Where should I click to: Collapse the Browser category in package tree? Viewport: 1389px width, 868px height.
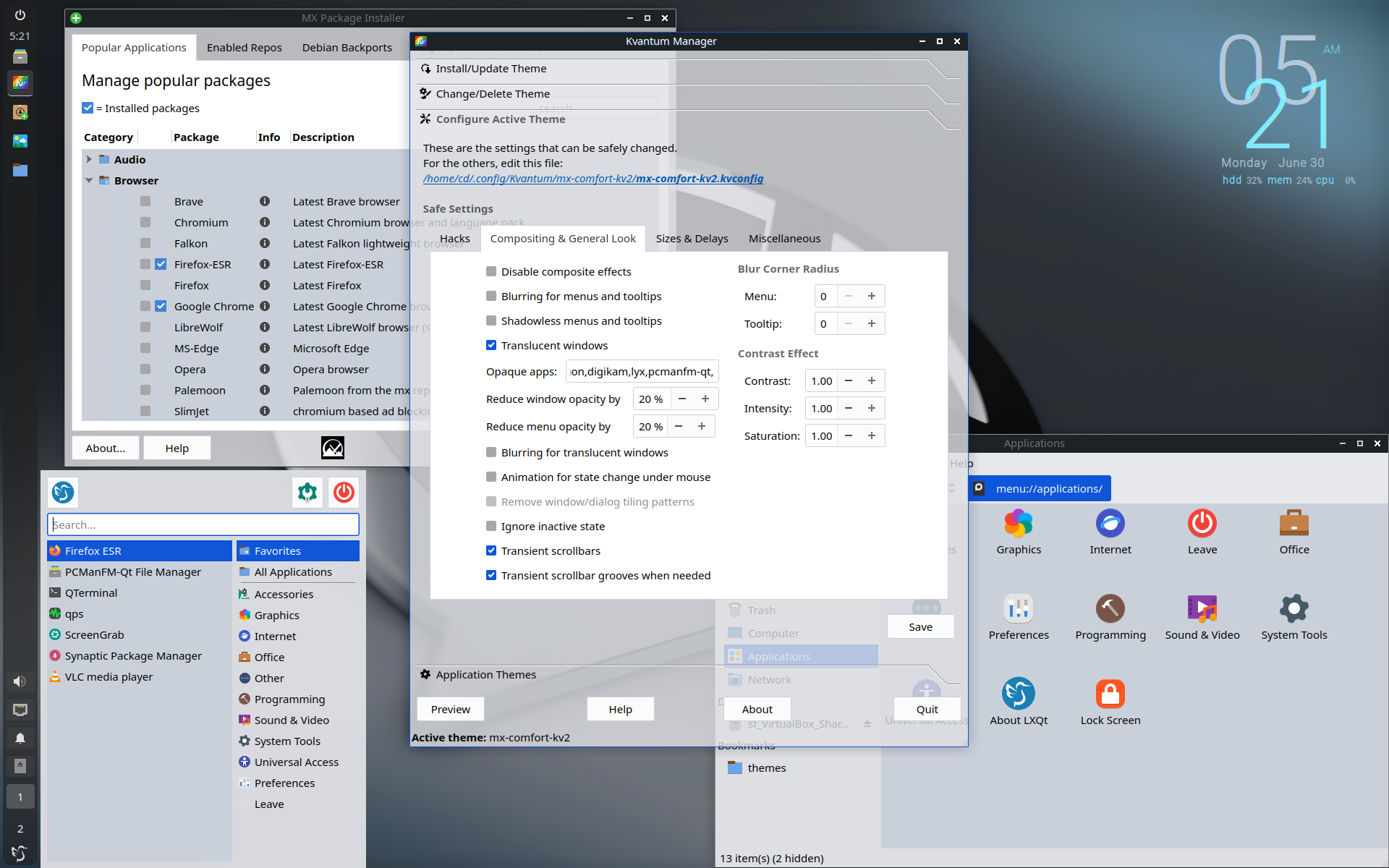(89, 180)
